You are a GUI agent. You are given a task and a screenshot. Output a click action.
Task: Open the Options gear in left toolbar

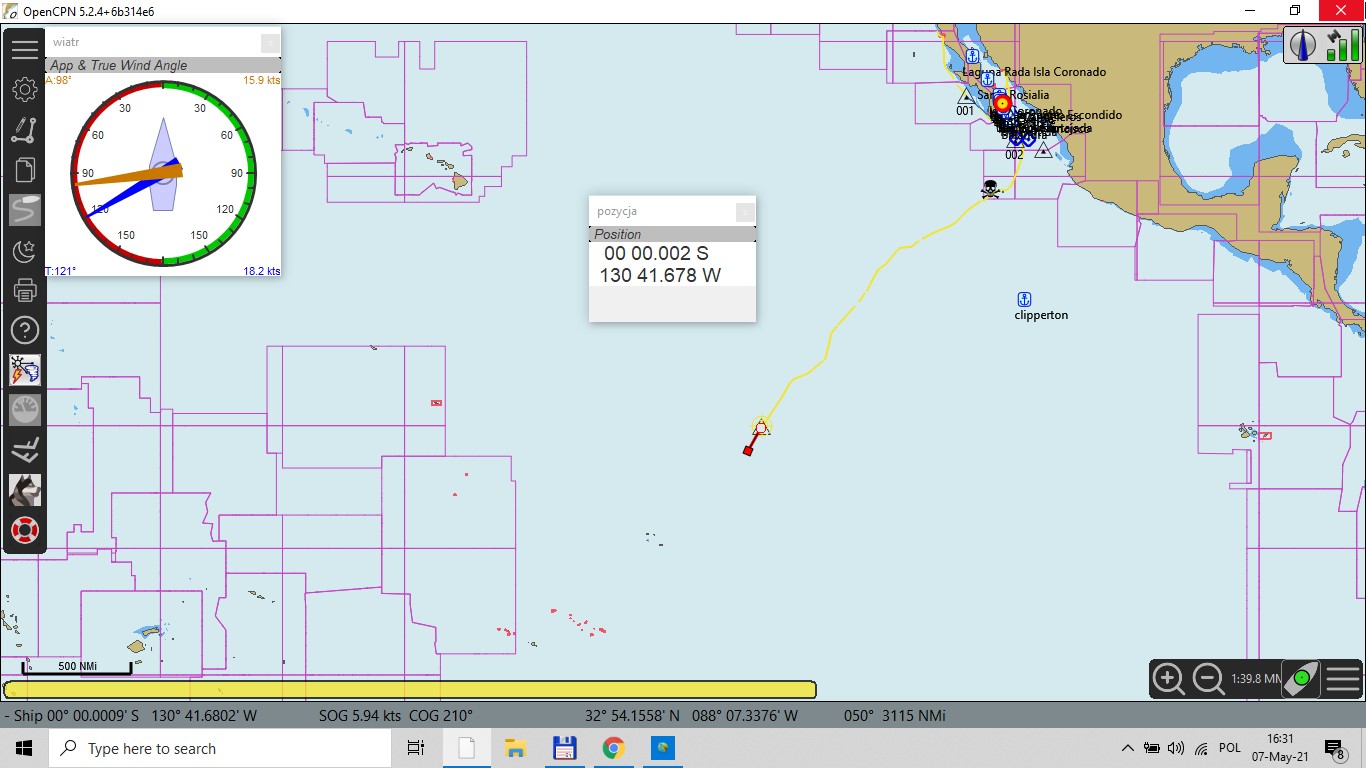click(x=25, y=90)
